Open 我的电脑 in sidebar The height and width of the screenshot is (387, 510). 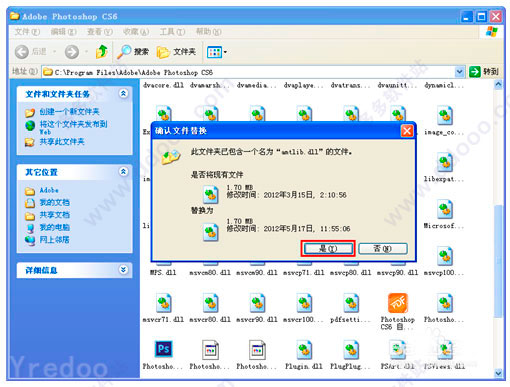(55, 227)
